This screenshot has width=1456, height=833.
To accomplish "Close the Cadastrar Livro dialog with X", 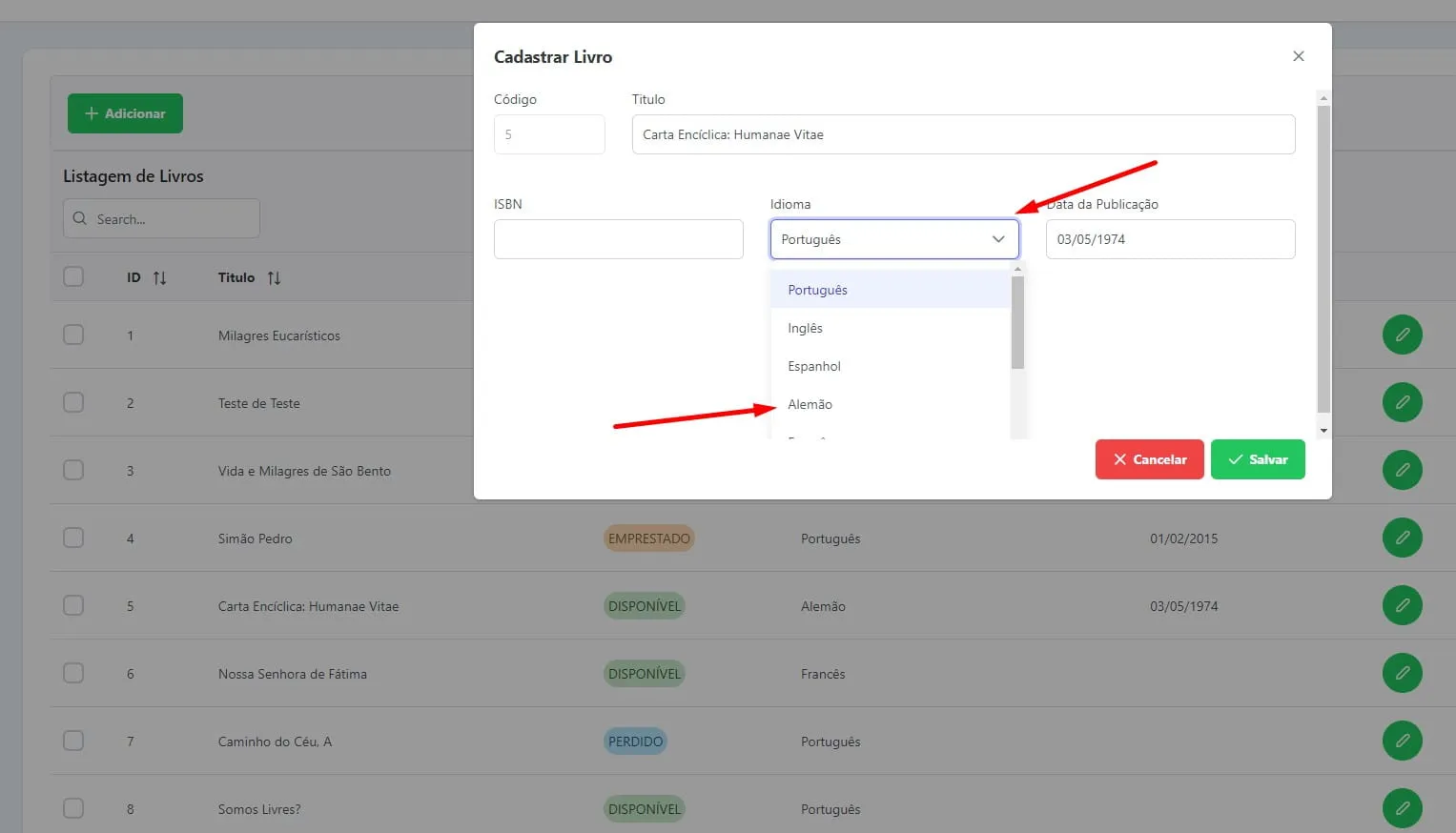I will (x=1298, y=56).
